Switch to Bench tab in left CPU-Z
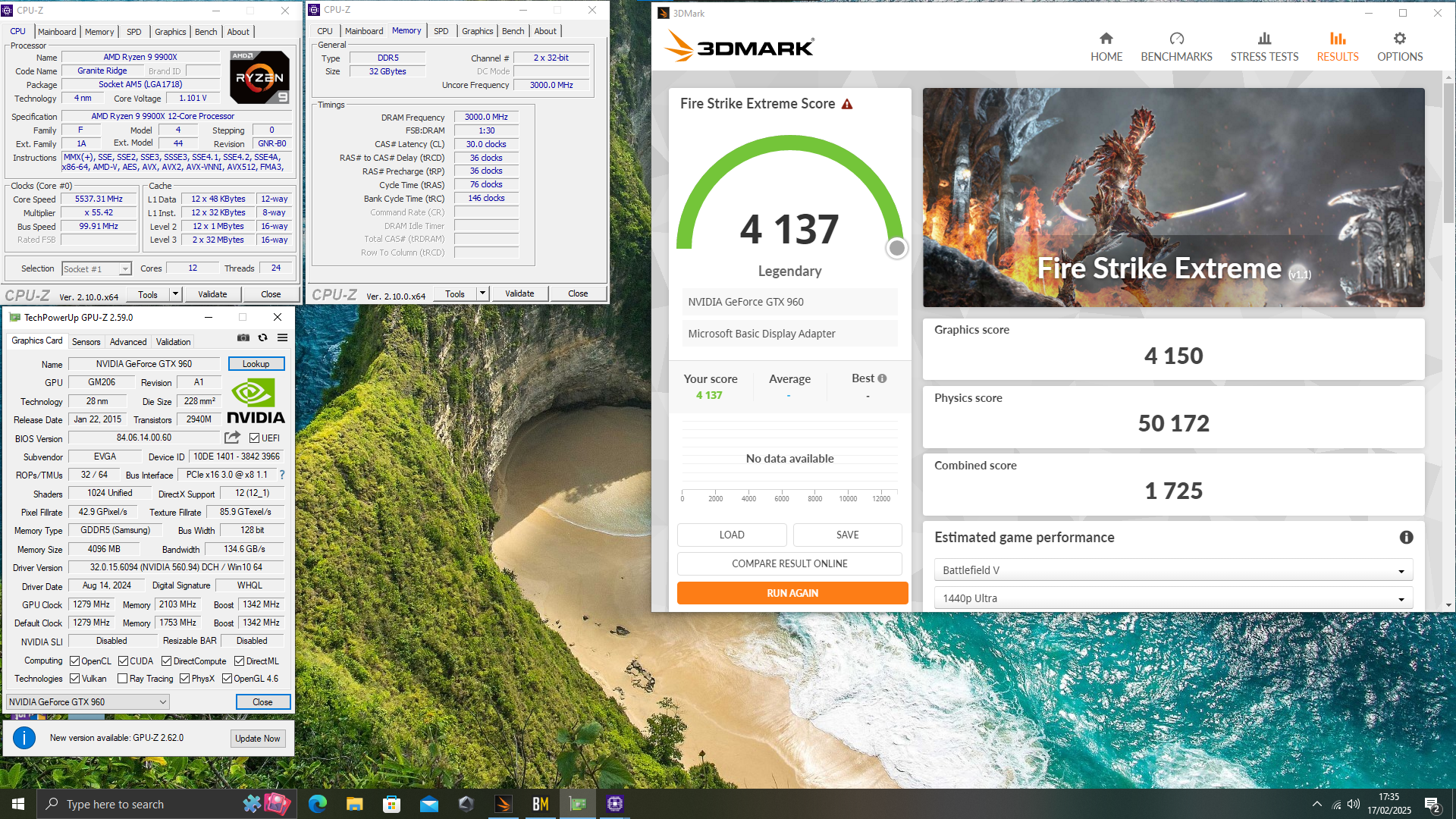This screenshot has width=1456, height=819. [x=206, y=32]
